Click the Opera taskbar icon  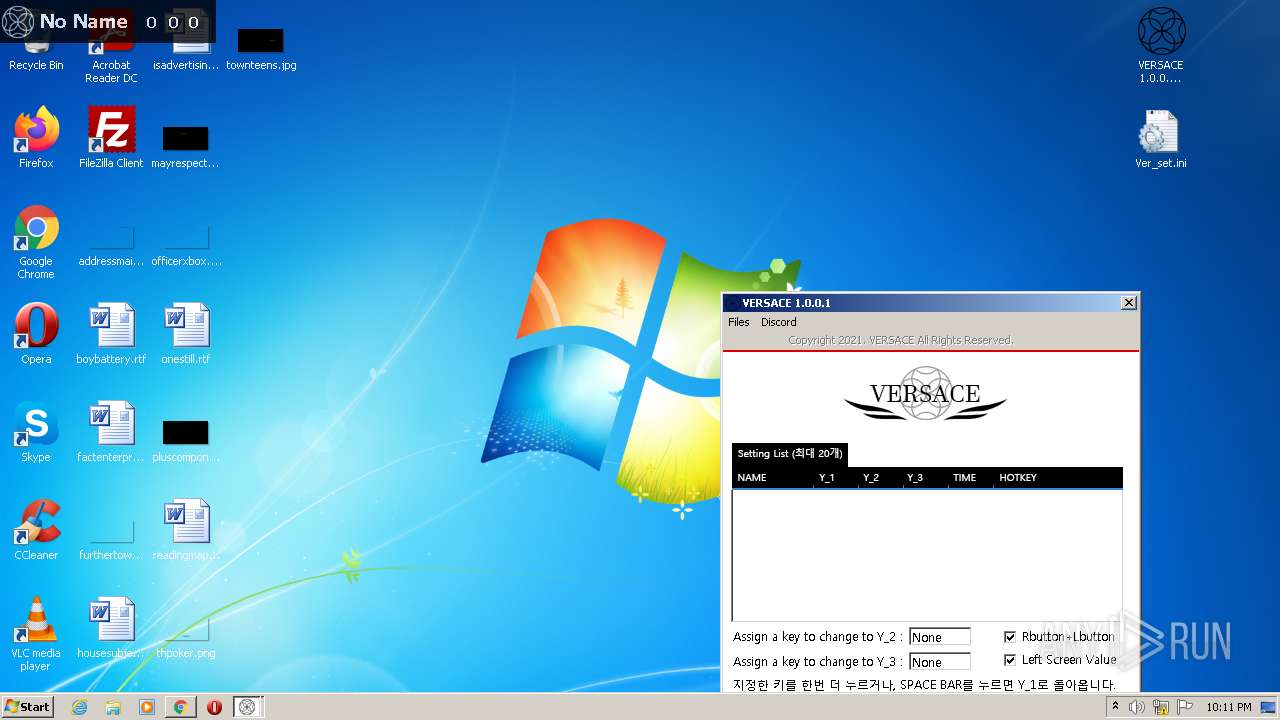214,707
